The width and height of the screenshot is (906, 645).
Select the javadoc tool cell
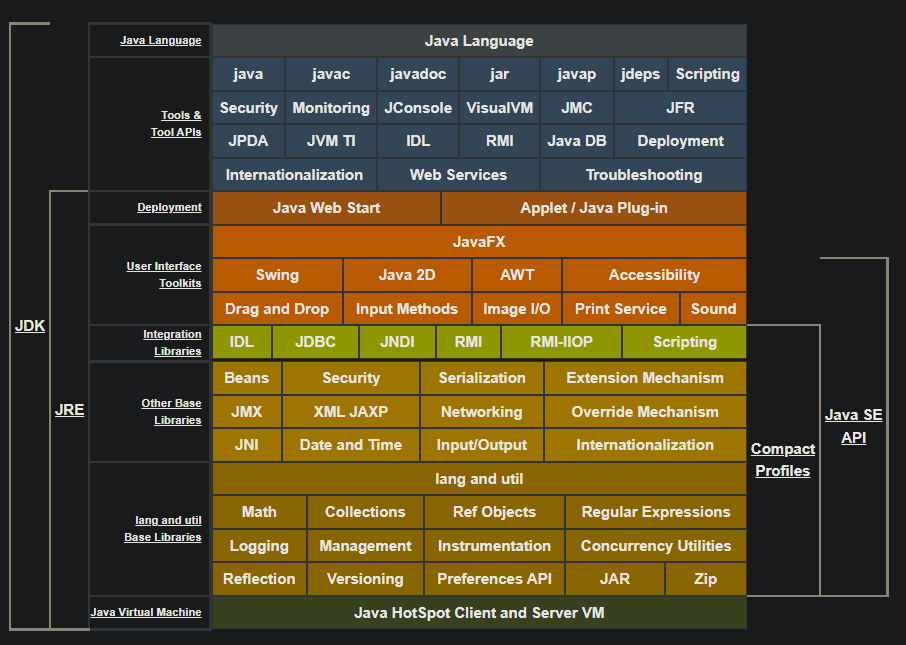(x=418, y=74)
